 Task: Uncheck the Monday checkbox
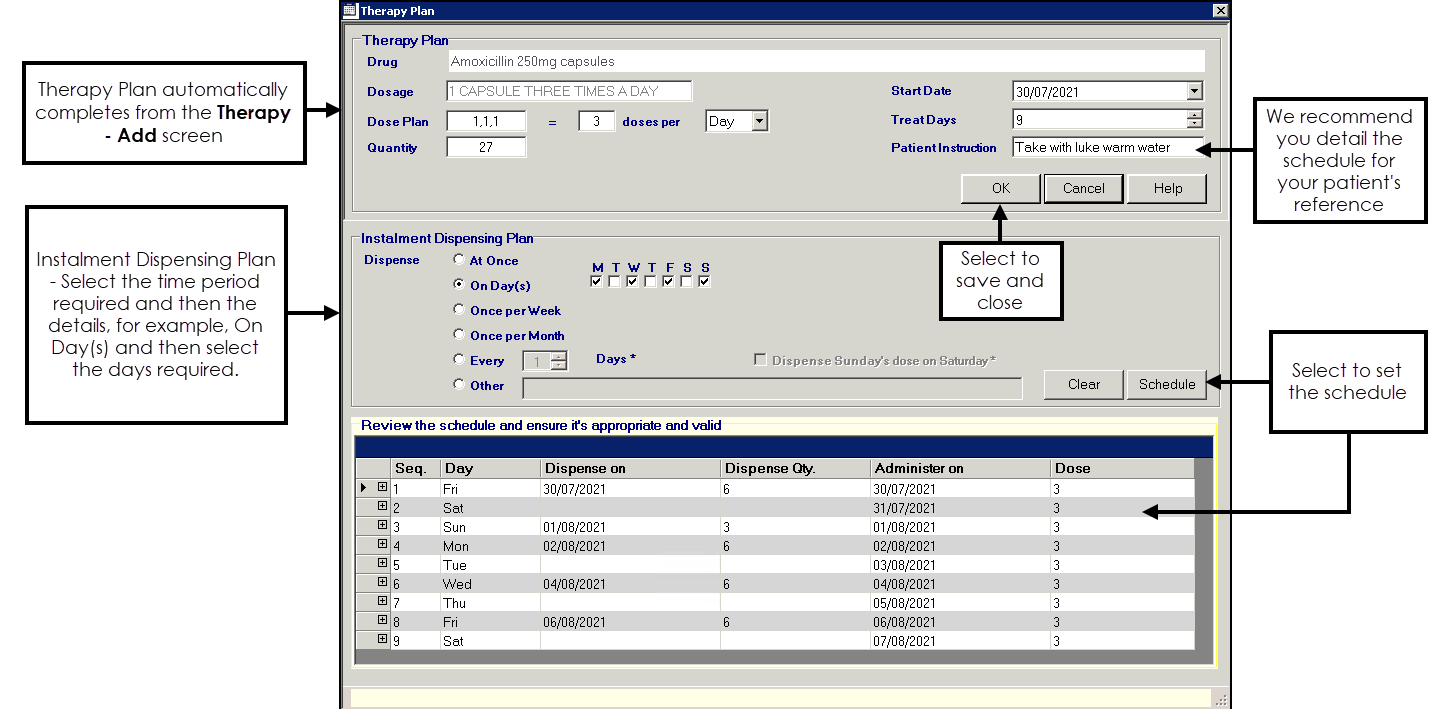point(597,282)
